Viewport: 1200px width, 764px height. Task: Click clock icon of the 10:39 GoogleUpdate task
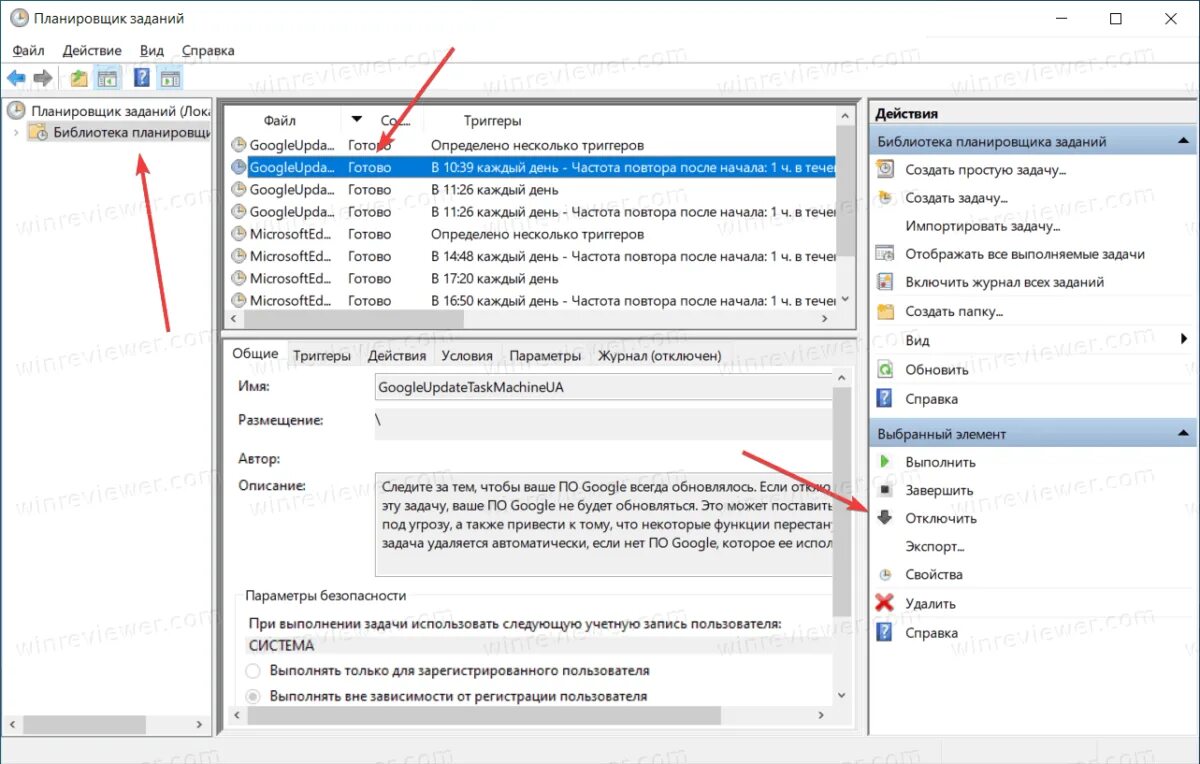pyautogui.click(x=238, y=167)
